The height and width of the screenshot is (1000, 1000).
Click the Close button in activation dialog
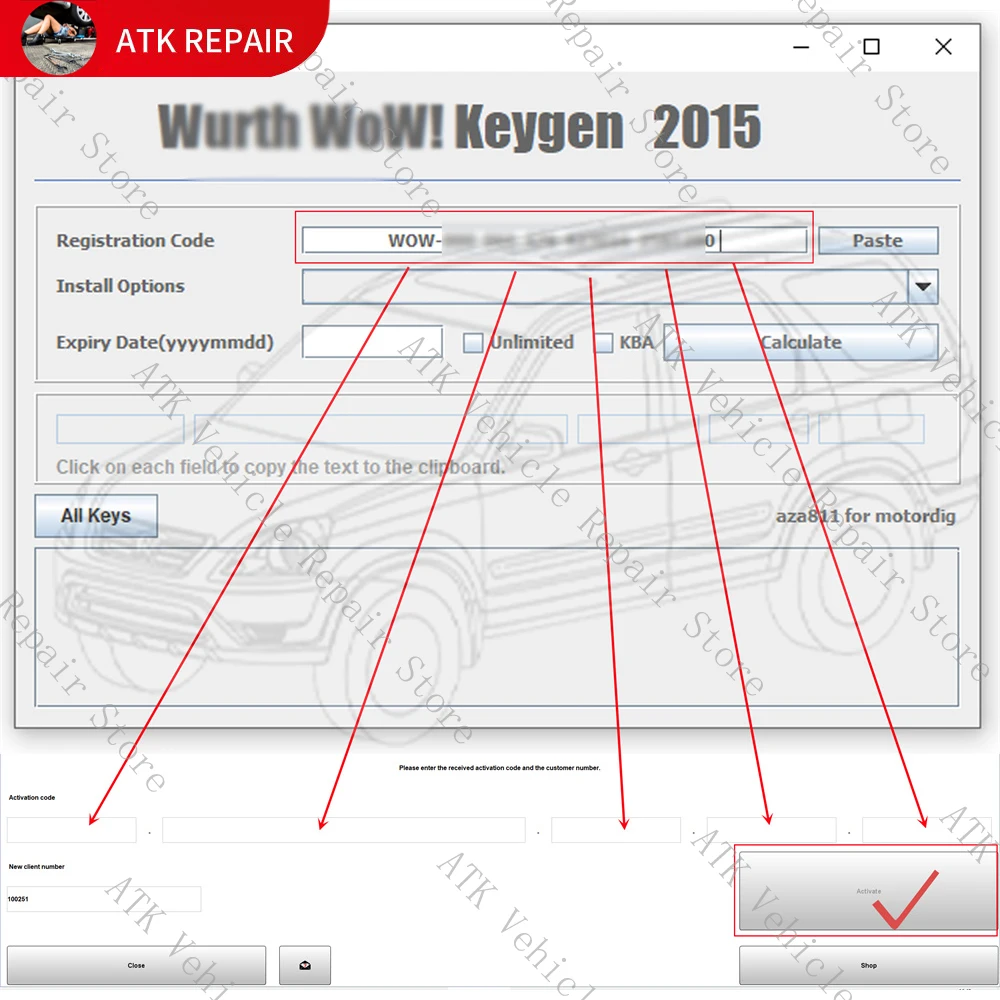[x=136, y=965]
